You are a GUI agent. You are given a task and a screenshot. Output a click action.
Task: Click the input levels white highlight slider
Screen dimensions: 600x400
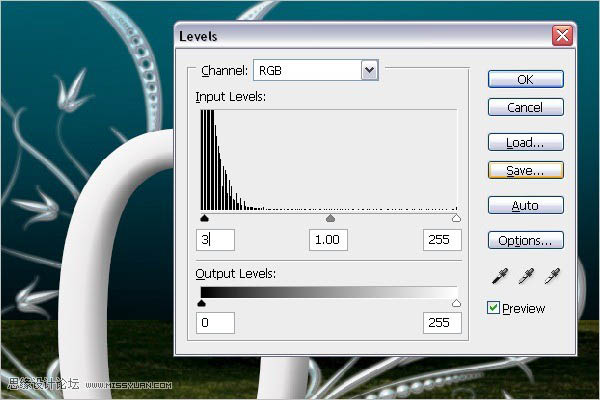(x=457, y=216)
